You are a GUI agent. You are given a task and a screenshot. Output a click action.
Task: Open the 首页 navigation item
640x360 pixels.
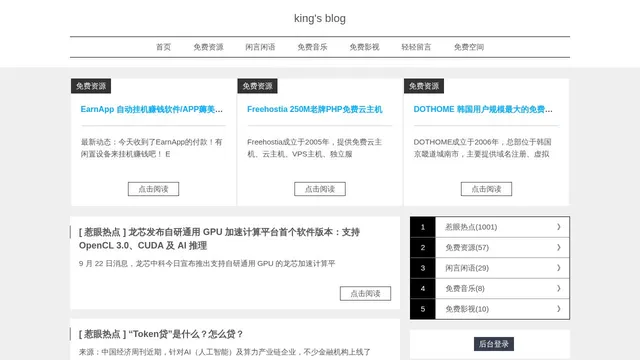(163, 47)
